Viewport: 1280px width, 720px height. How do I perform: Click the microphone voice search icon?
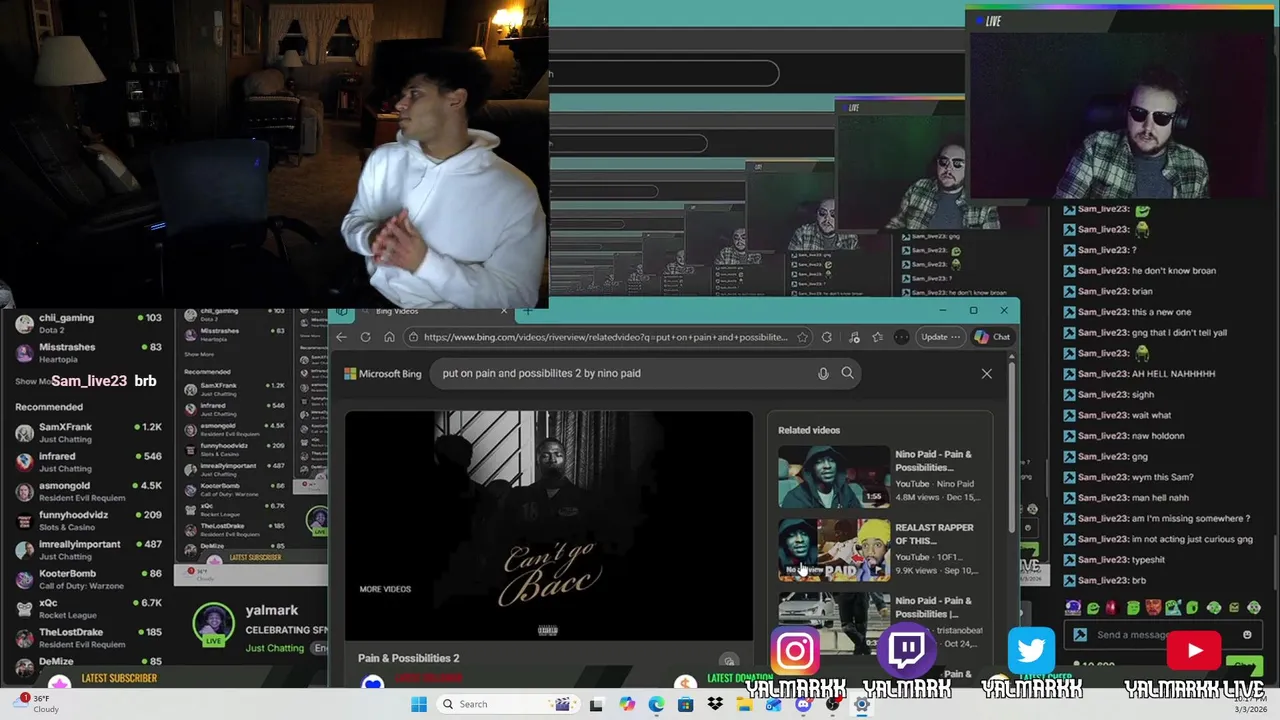[x=823, y=373]
